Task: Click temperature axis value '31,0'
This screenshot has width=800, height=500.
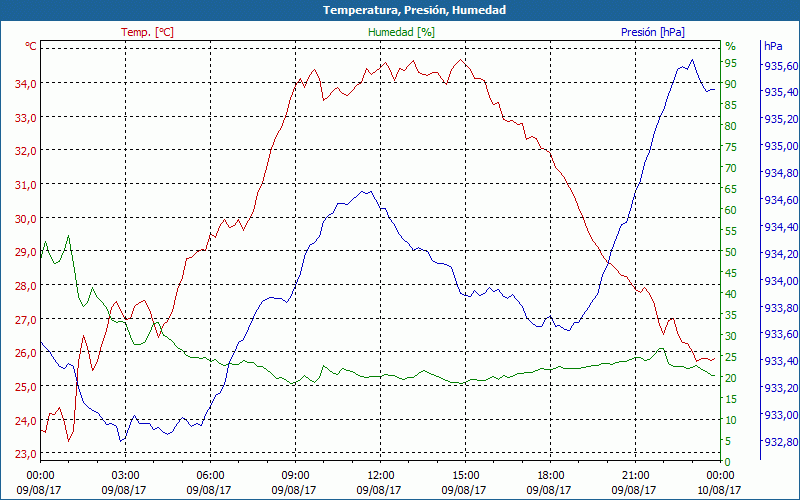Action: click(x=25, y=185)
